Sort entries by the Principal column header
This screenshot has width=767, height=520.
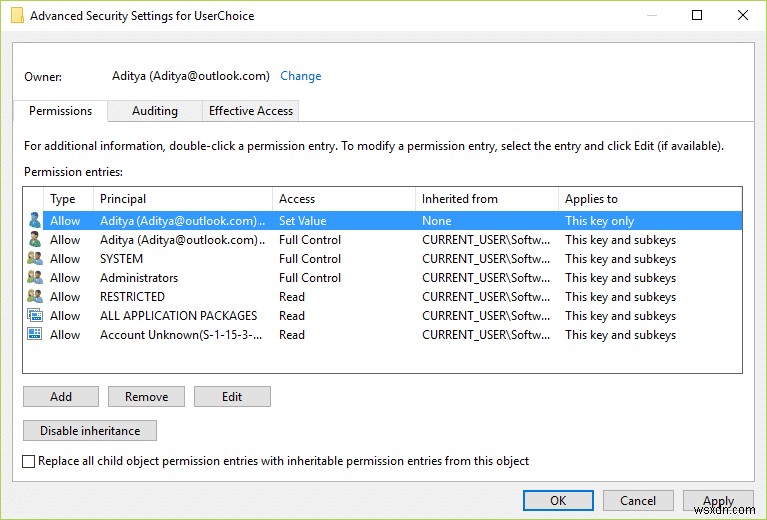coord(182,199)
